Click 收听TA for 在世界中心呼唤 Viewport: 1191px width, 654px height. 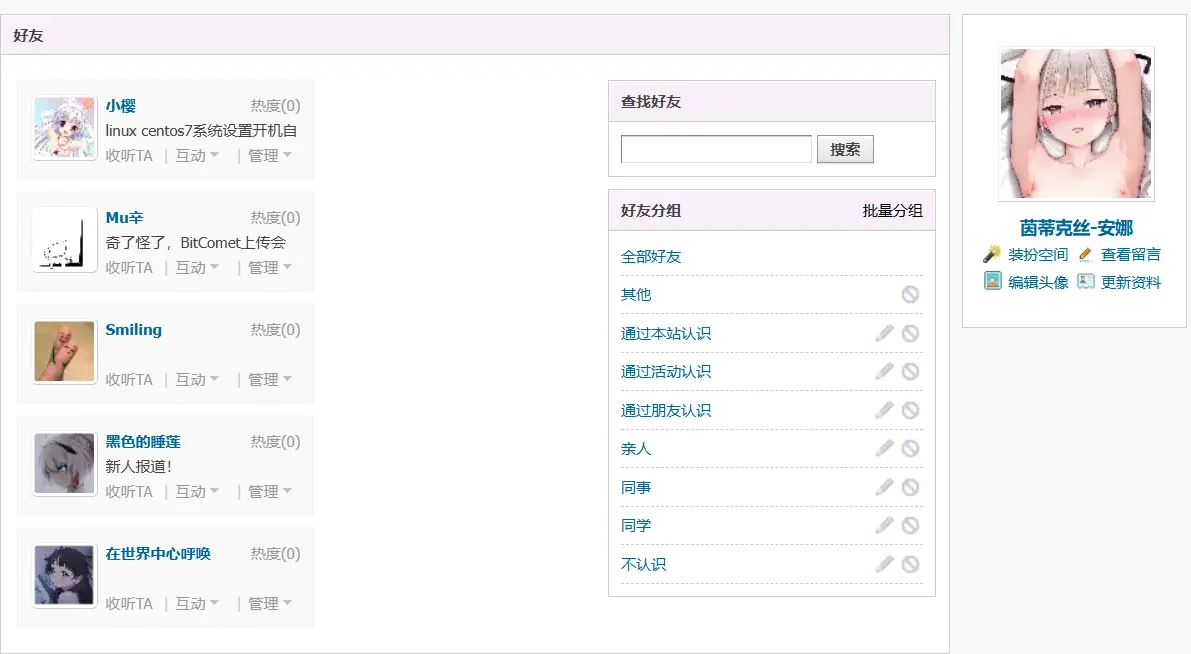(129, 604)
